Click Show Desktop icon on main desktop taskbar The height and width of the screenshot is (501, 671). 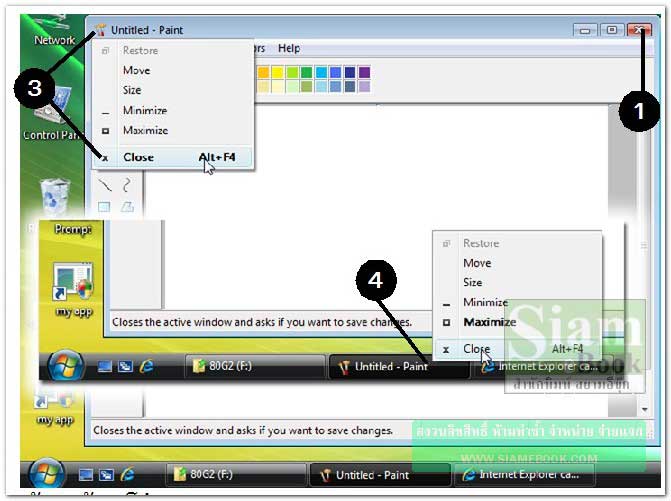pos(86,474)
